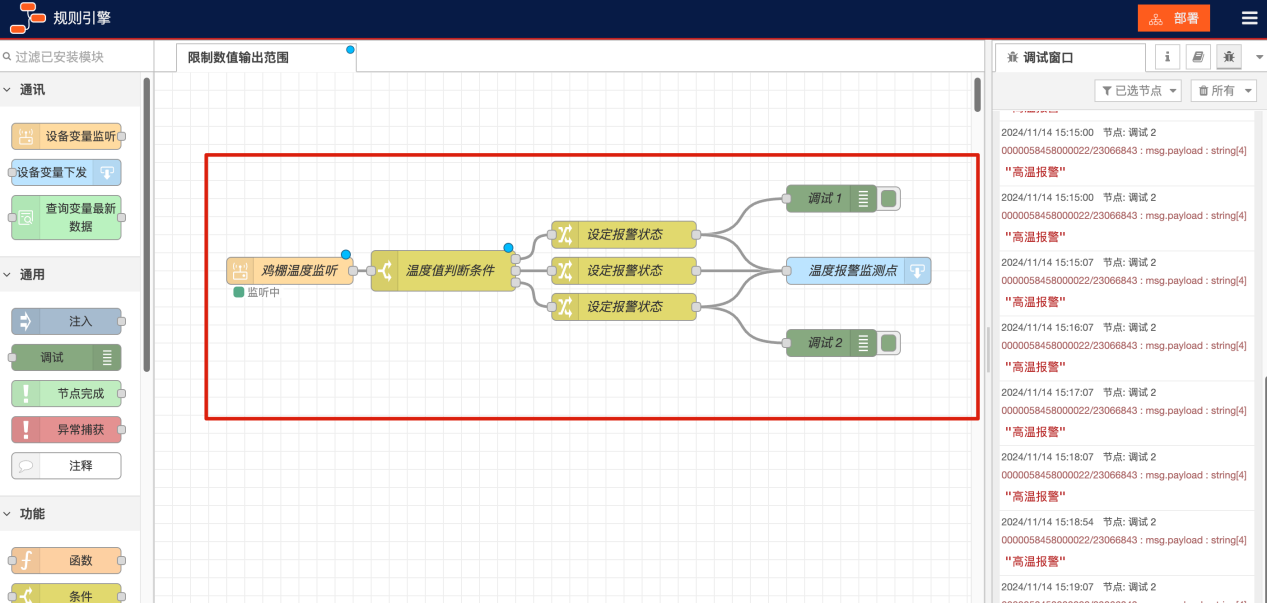Click the info icon in sidebar
This screenshot has height=603, width=1267.
[1167, 57]
